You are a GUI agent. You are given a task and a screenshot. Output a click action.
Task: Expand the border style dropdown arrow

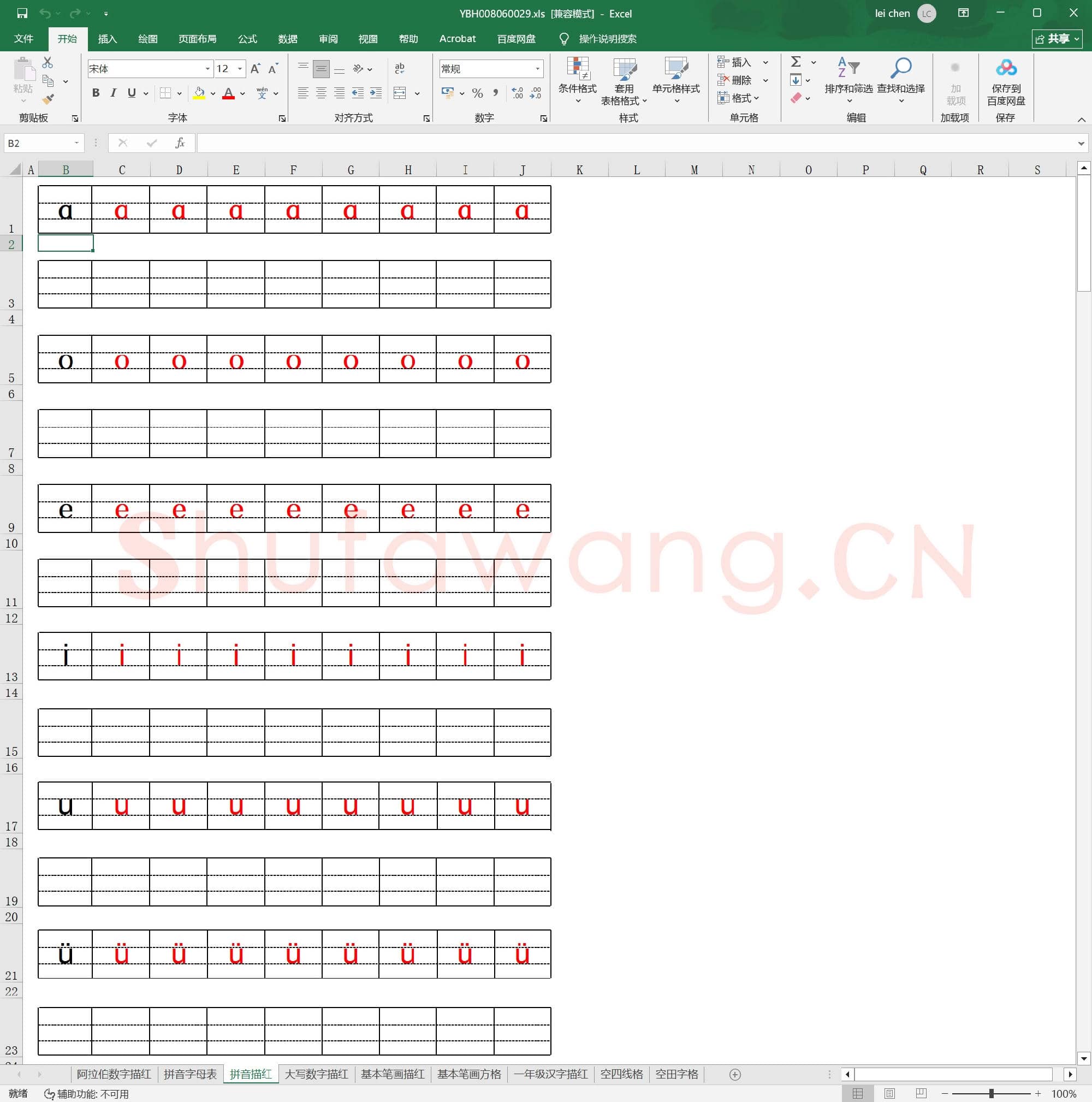click(179, 93)
